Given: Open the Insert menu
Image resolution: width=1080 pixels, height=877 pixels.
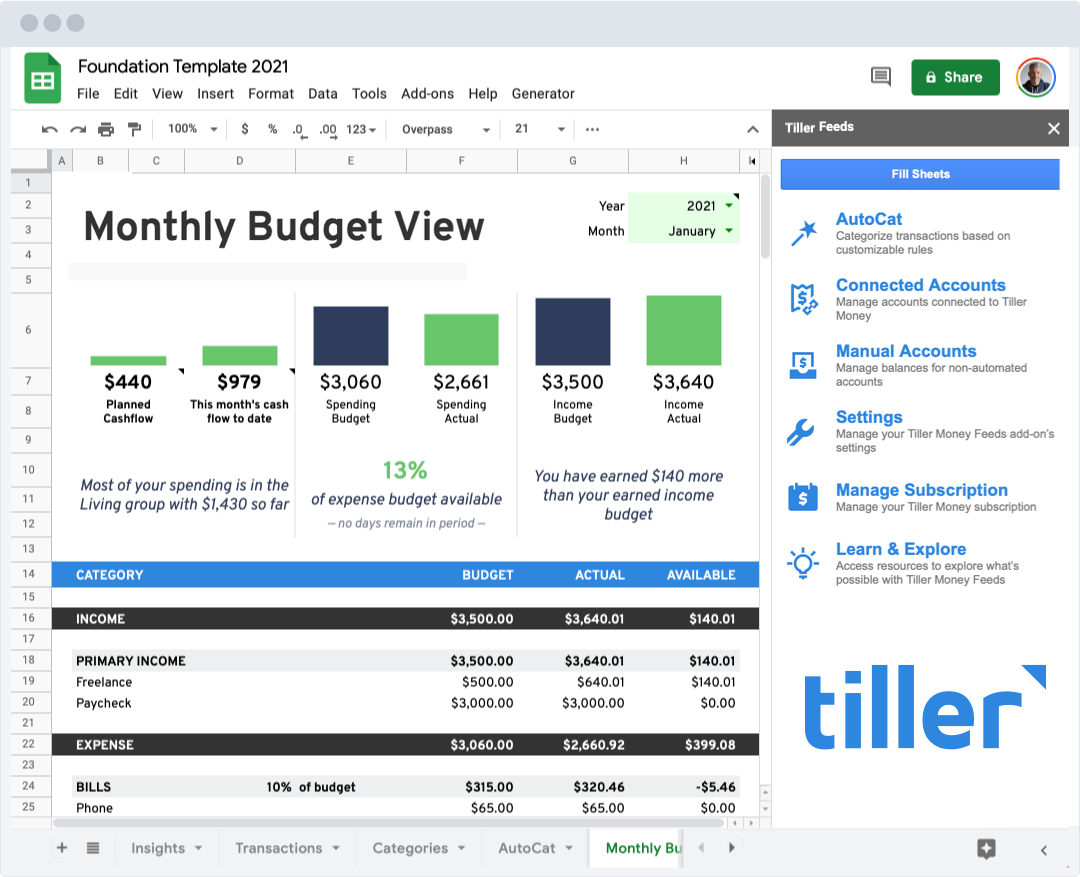Looking at the screenshot, I should tap(216, 94).
